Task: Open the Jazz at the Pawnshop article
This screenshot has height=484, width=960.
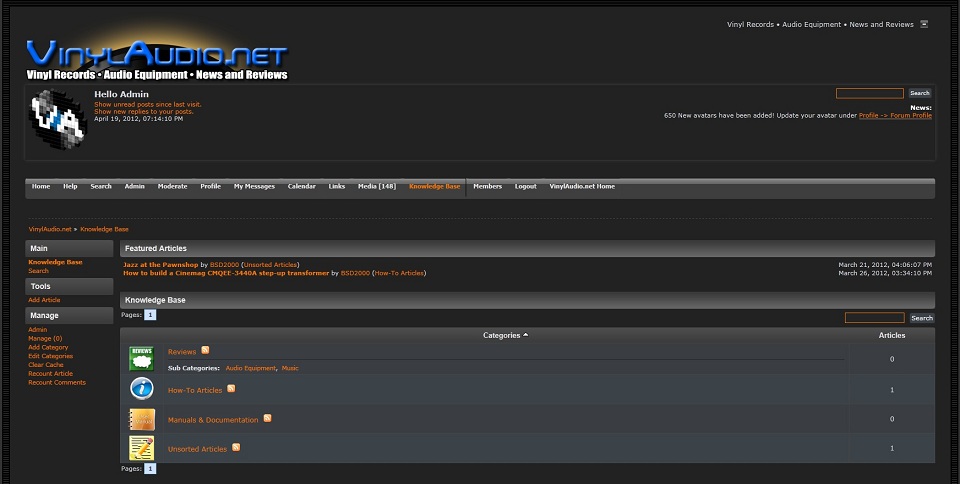Action: click(160, 265)
